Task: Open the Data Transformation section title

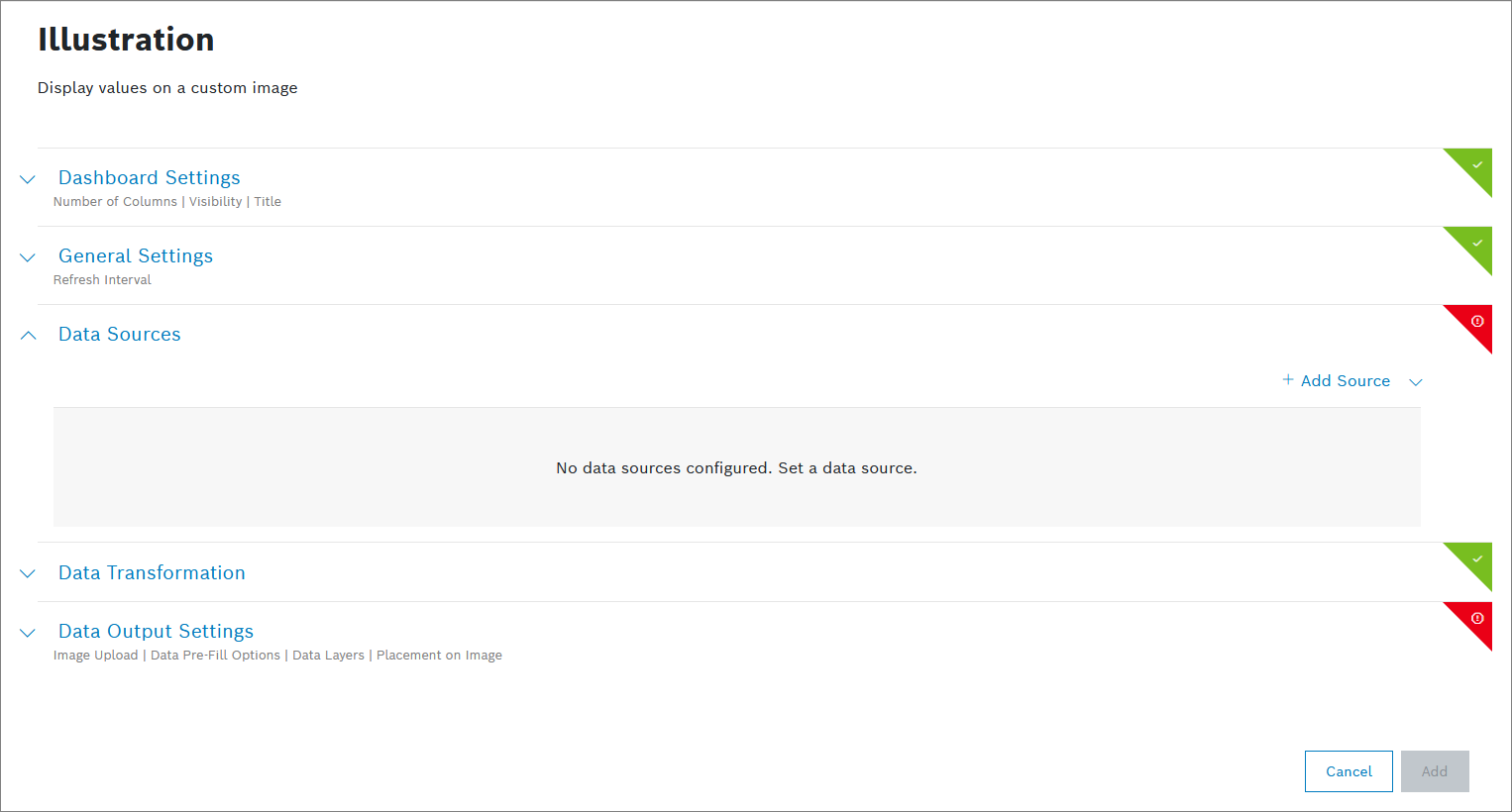Action: (152, 573)
